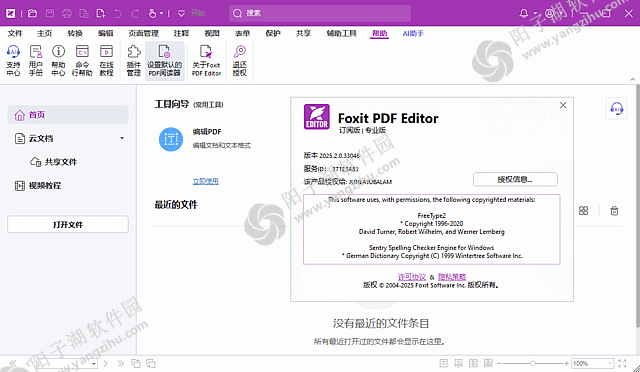The image size is (640, 372).
Task: Click the Redo arrow in title bar
Action: (x=135, y=13)
